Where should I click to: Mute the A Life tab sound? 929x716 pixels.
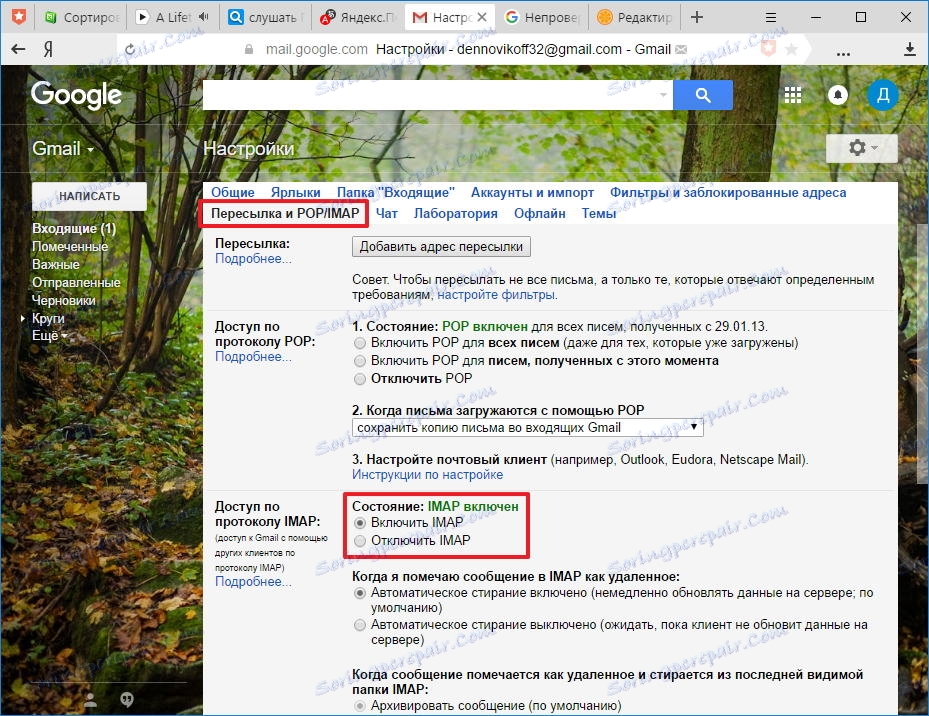tap(204, 17)
